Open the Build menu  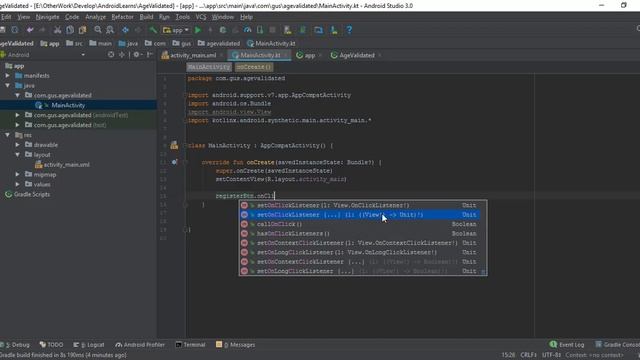point(146,17)
